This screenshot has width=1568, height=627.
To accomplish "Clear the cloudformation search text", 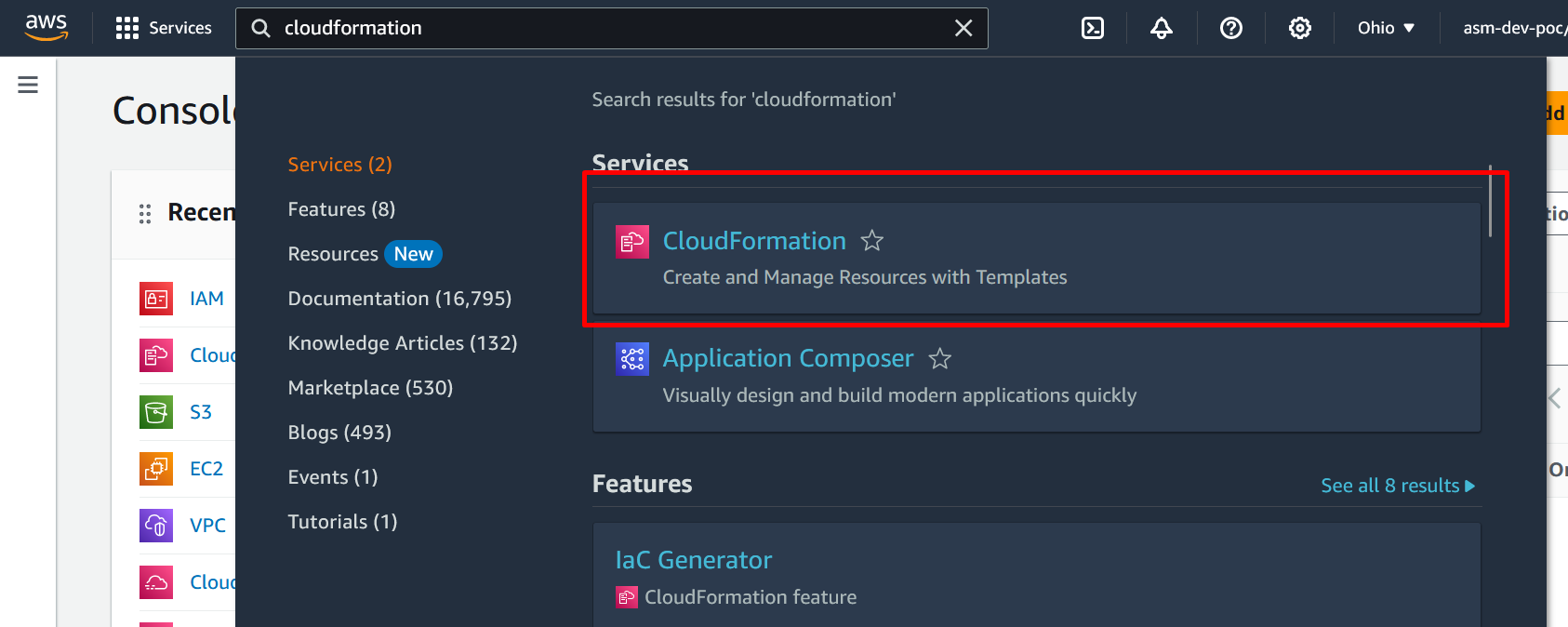I will click(963, 28).
